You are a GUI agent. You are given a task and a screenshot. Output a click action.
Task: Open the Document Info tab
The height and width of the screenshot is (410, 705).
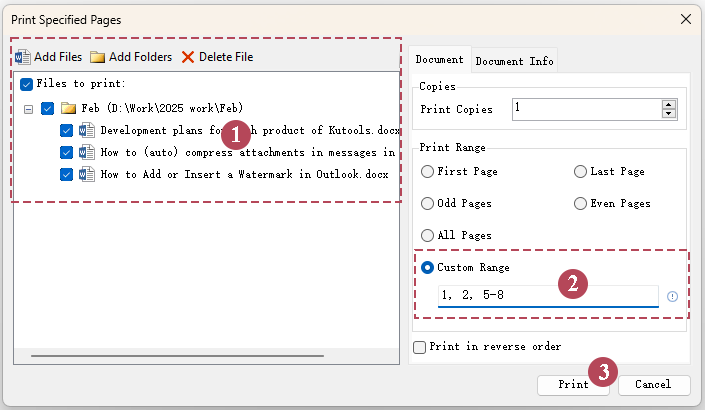tap(514, 61)
